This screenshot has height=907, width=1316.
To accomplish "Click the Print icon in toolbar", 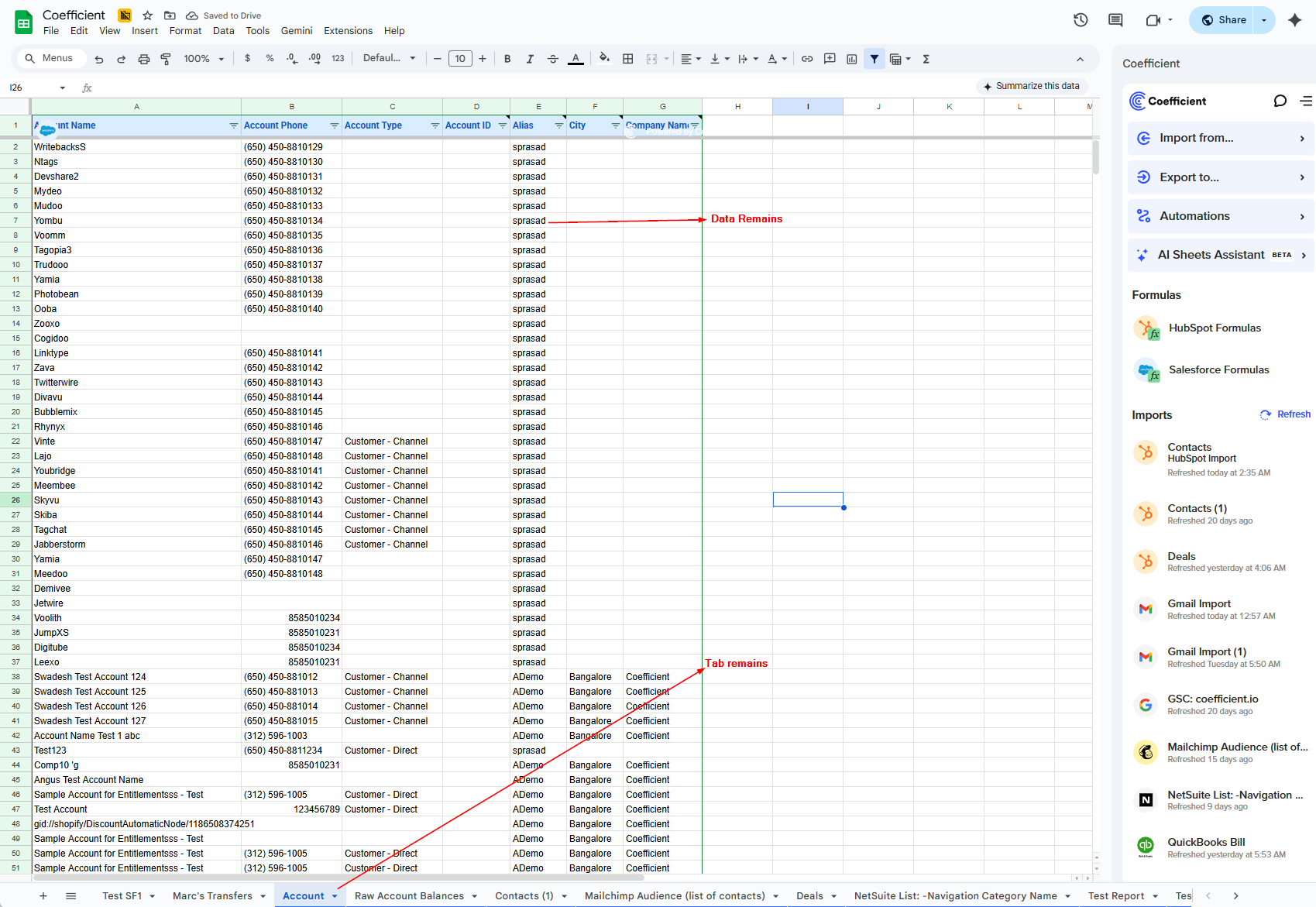I will coord(143,59).
